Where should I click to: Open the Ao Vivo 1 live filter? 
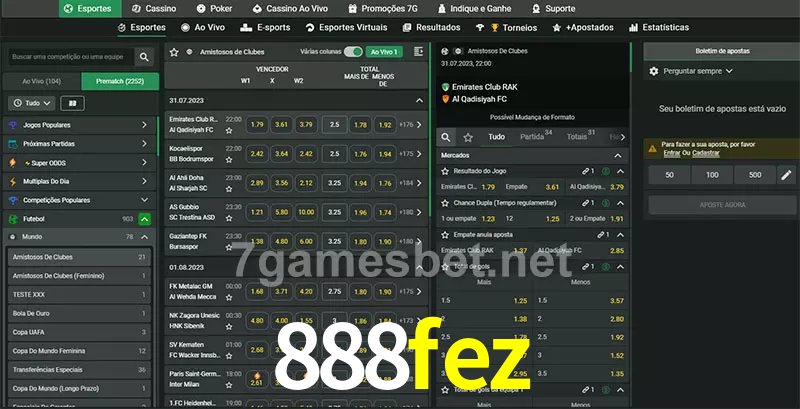(384, 52)
